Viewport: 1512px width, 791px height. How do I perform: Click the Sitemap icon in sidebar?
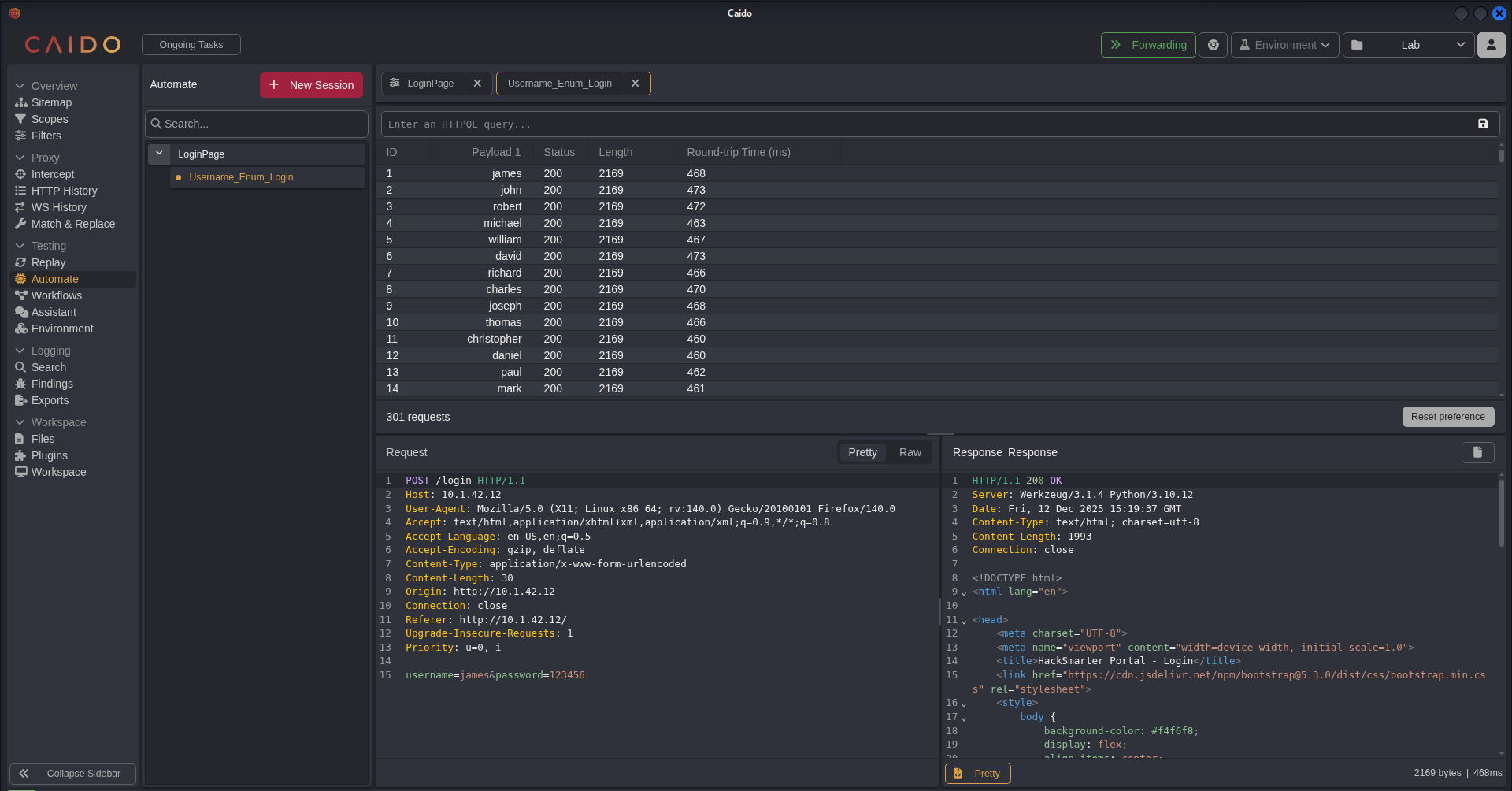[21, 102]
